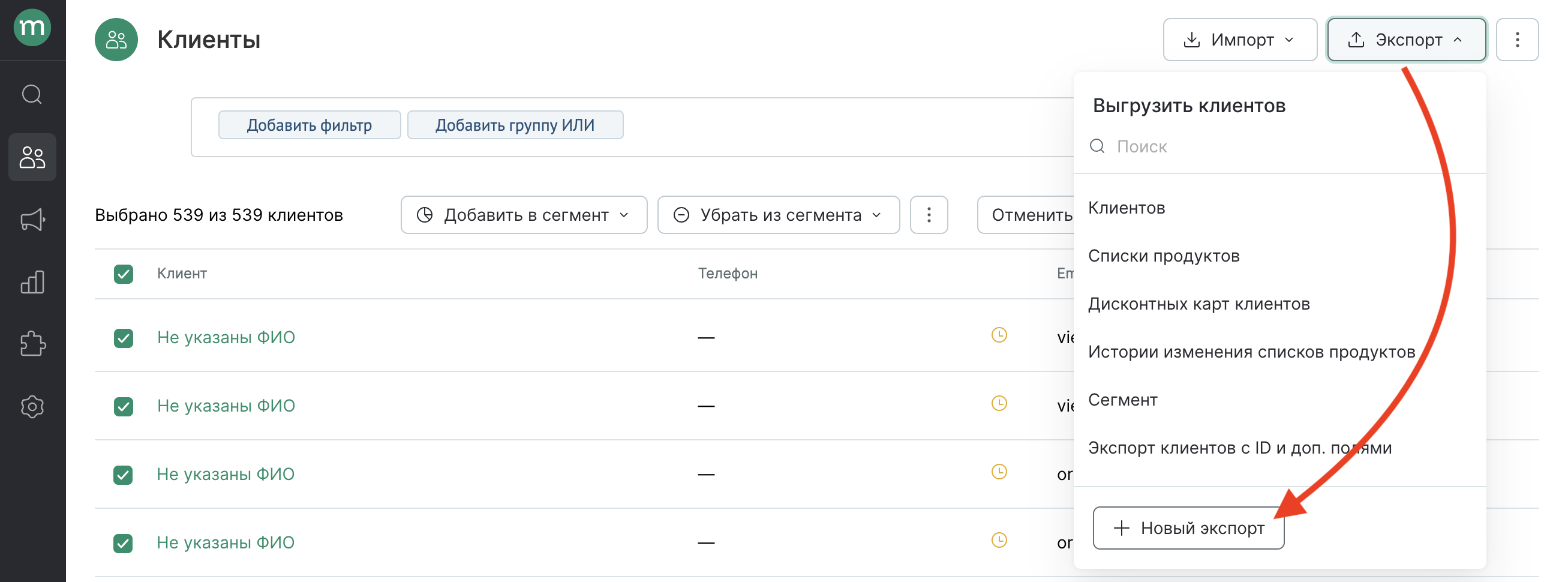1568x582 pixels.
Task: Open first Не указаны ФИО client link
Action: 226,337
